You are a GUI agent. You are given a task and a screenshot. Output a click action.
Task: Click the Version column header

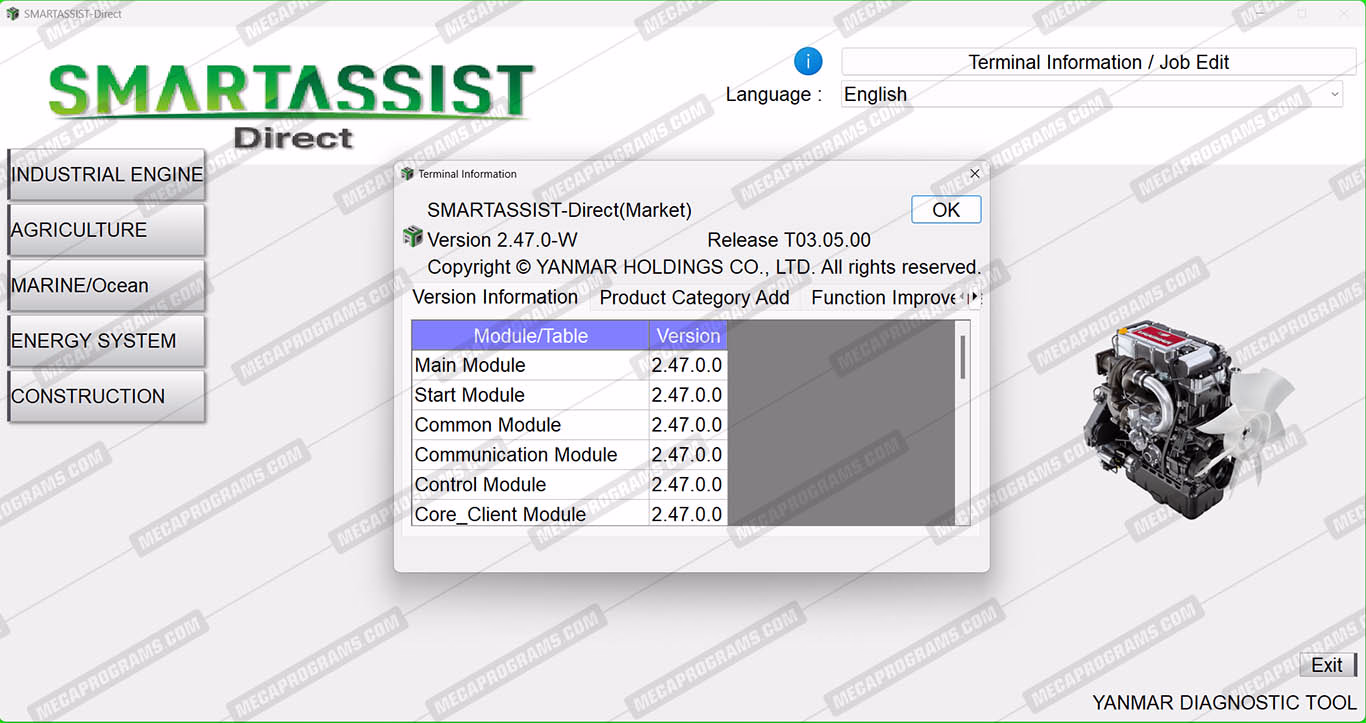click(688, 336)
